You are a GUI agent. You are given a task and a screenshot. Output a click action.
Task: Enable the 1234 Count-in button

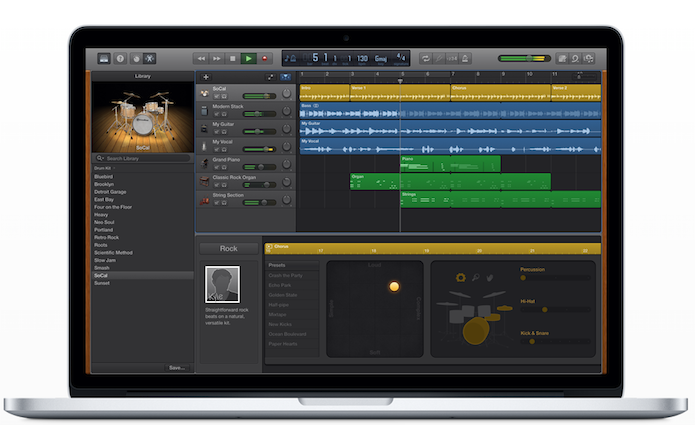(x=452, y=58)
